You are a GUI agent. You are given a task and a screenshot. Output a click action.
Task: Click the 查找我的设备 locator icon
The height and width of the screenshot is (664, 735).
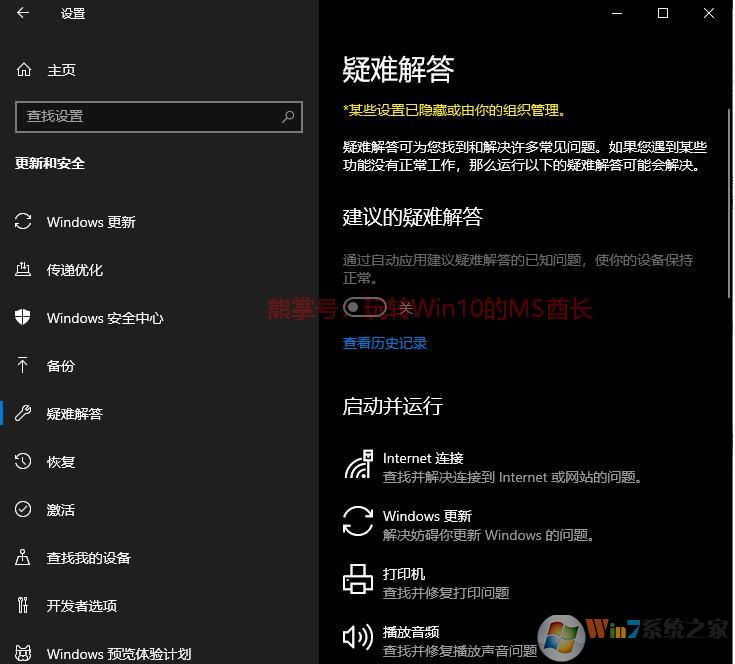click(x=22, y=557)
